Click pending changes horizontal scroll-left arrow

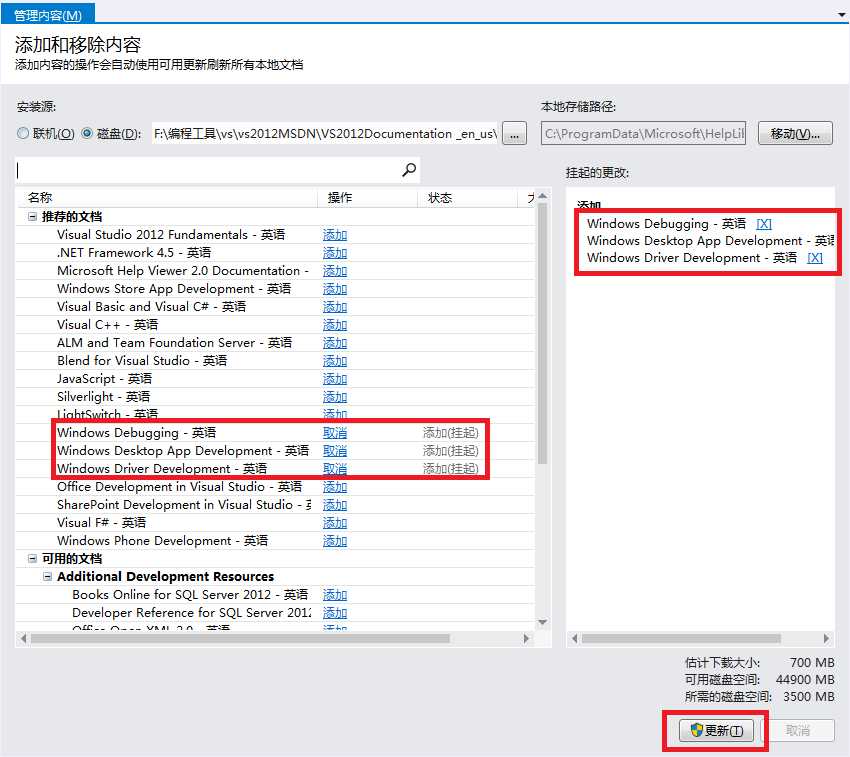click(575, 638)
